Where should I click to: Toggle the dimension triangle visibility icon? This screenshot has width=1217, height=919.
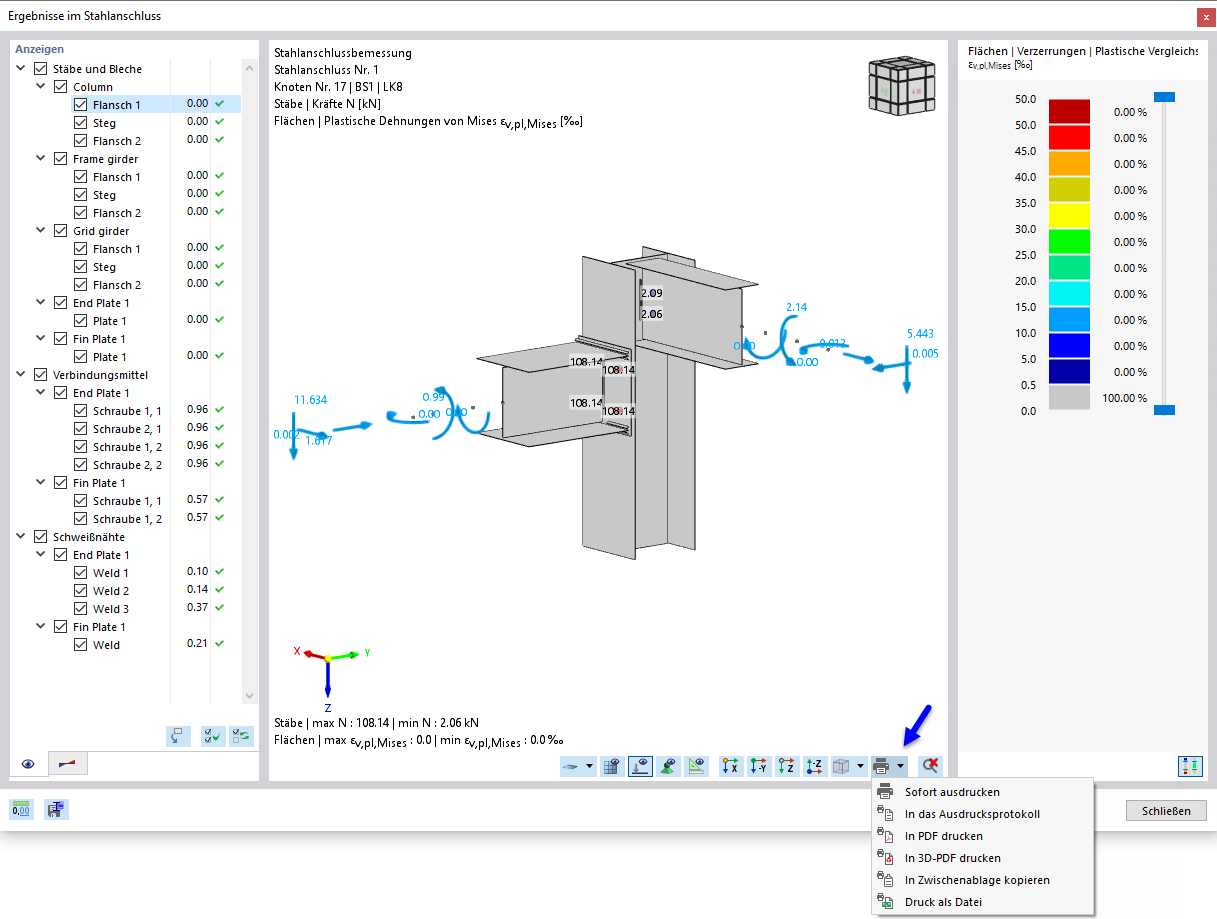pyautogui.click(x=698, y=766)
